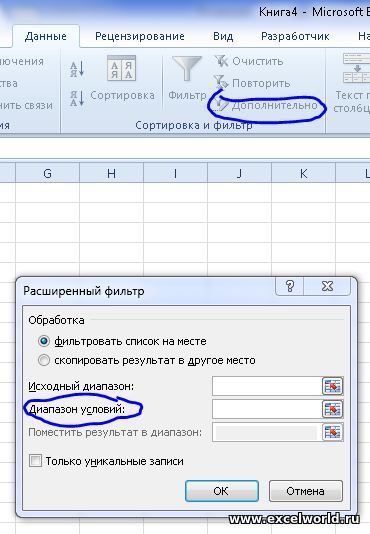Click the Исходный диапазон input field
The width and height of the screenshot is (370, 534).
tap(267, 386)
